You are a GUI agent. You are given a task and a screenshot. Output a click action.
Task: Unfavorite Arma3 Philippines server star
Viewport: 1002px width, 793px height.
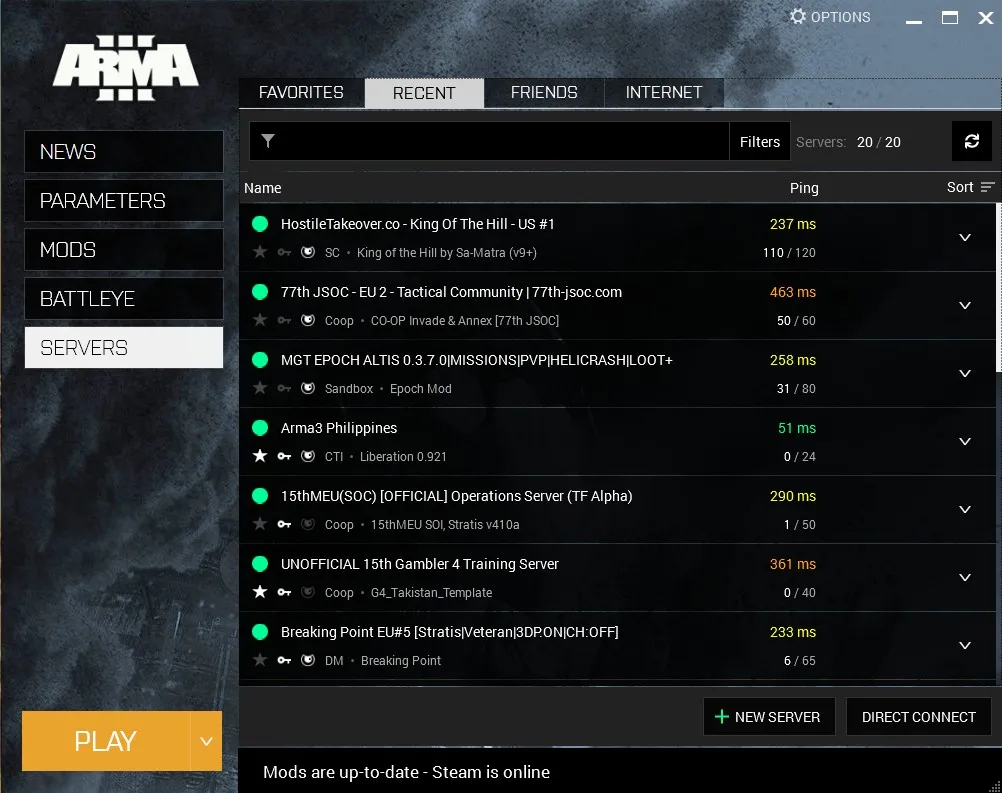click(x=260, y=456)
